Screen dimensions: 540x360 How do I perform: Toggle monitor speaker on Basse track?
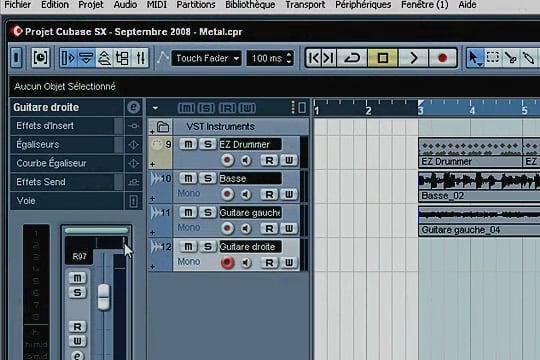click(246, 194)
